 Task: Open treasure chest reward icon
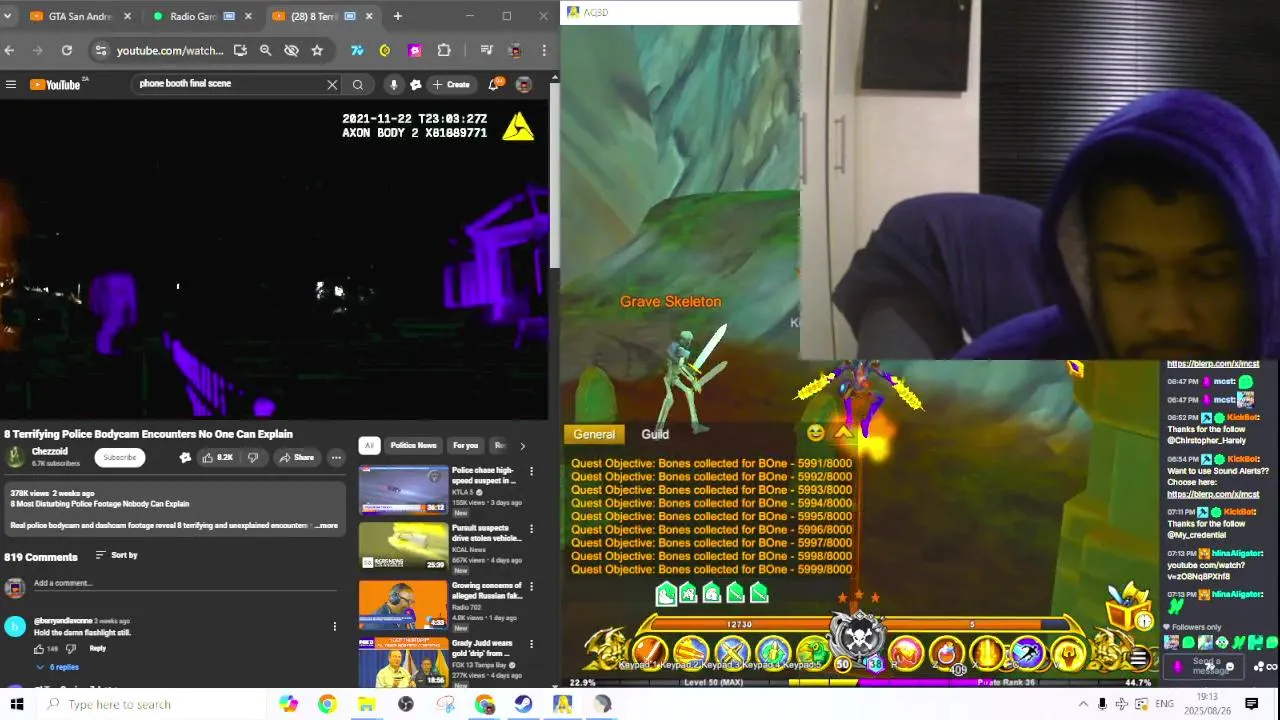(1131, 608)
